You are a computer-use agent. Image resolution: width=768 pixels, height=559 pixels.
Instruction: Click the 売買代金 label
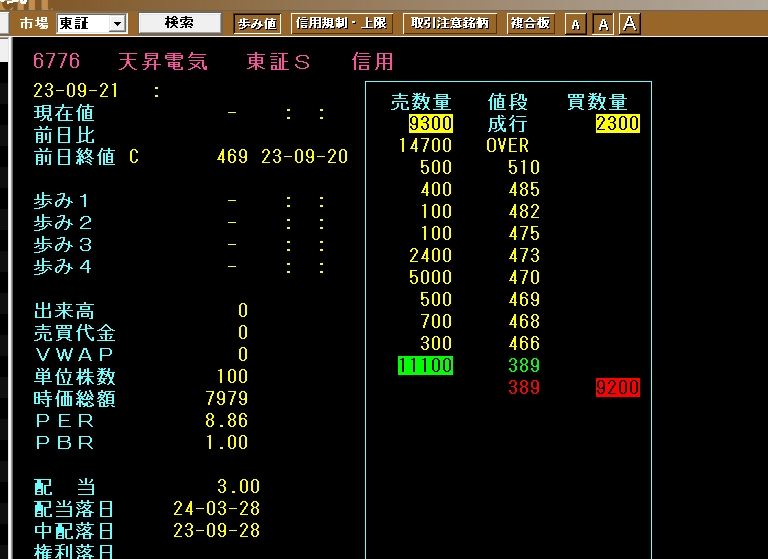coord(74,333)
